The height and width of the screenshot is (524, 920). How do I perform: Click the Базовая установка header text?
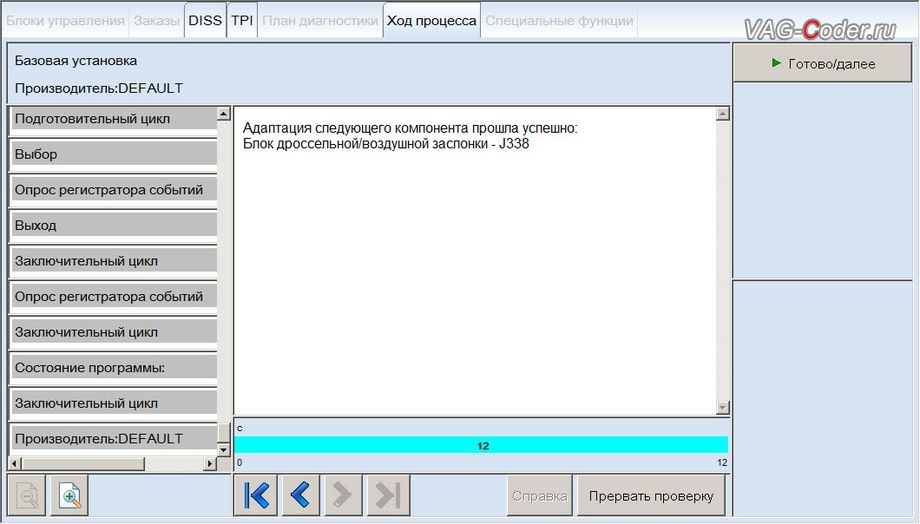tap(76, 60)
